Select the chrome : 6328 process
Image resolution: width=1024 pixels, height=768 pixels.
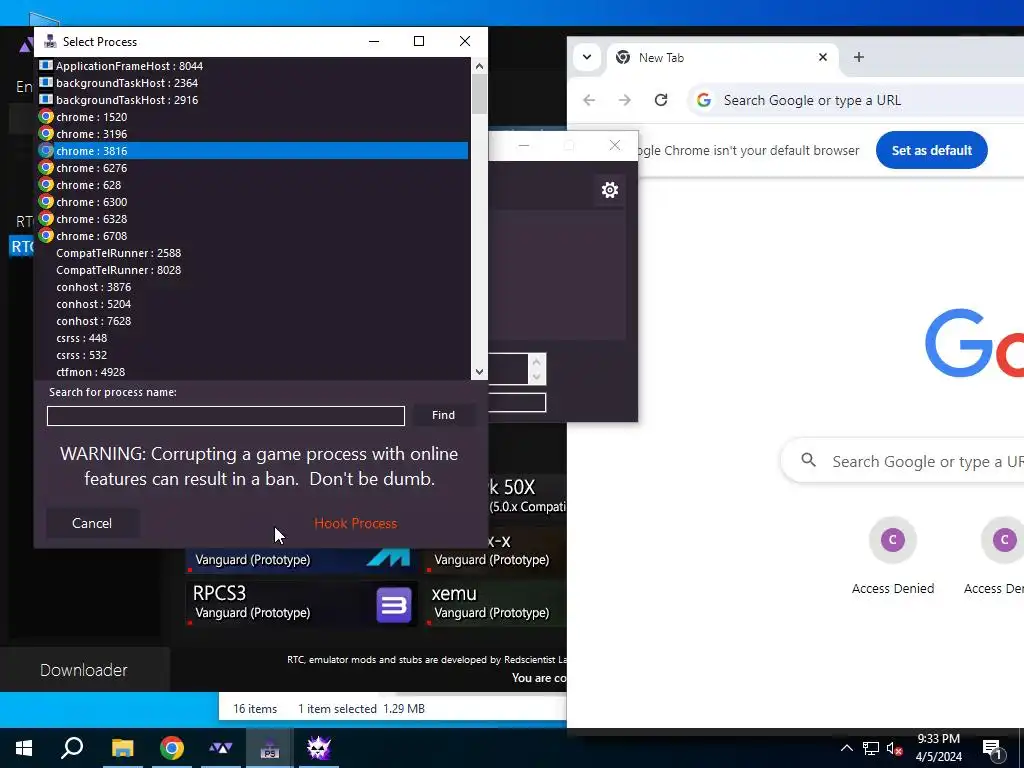(x=253, y=219)
